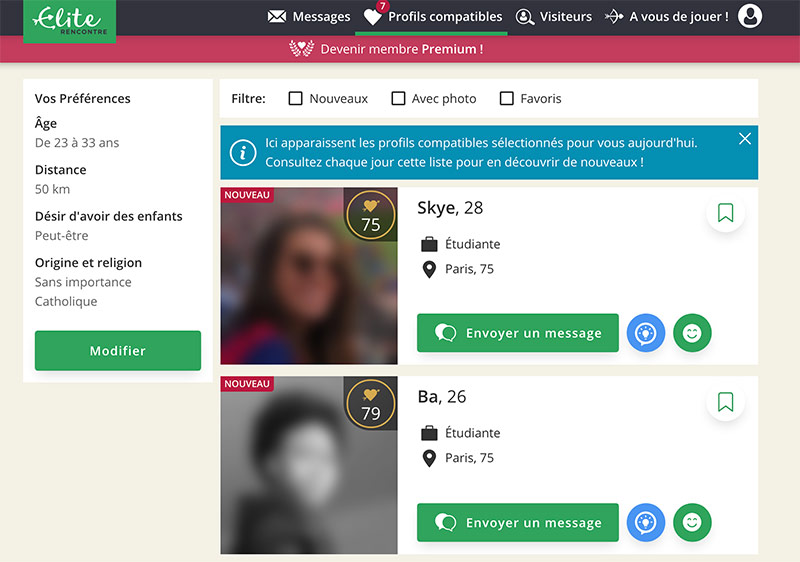Click the name Skye, 28
The height and width of the screenshot is (562, 800).
[x=450, y=208]
